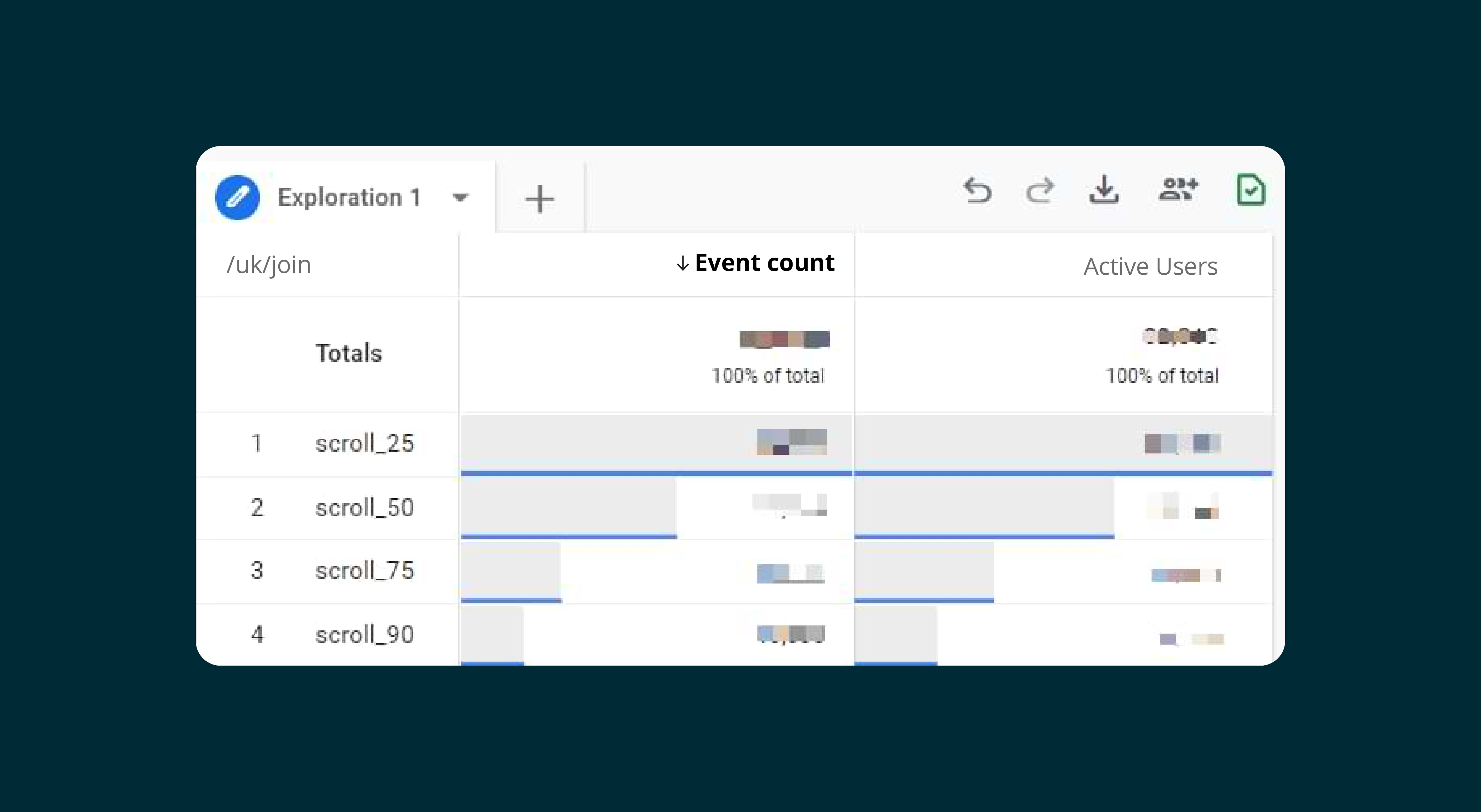
Task: Click the /uk/join dimension header
Action: 269,265
